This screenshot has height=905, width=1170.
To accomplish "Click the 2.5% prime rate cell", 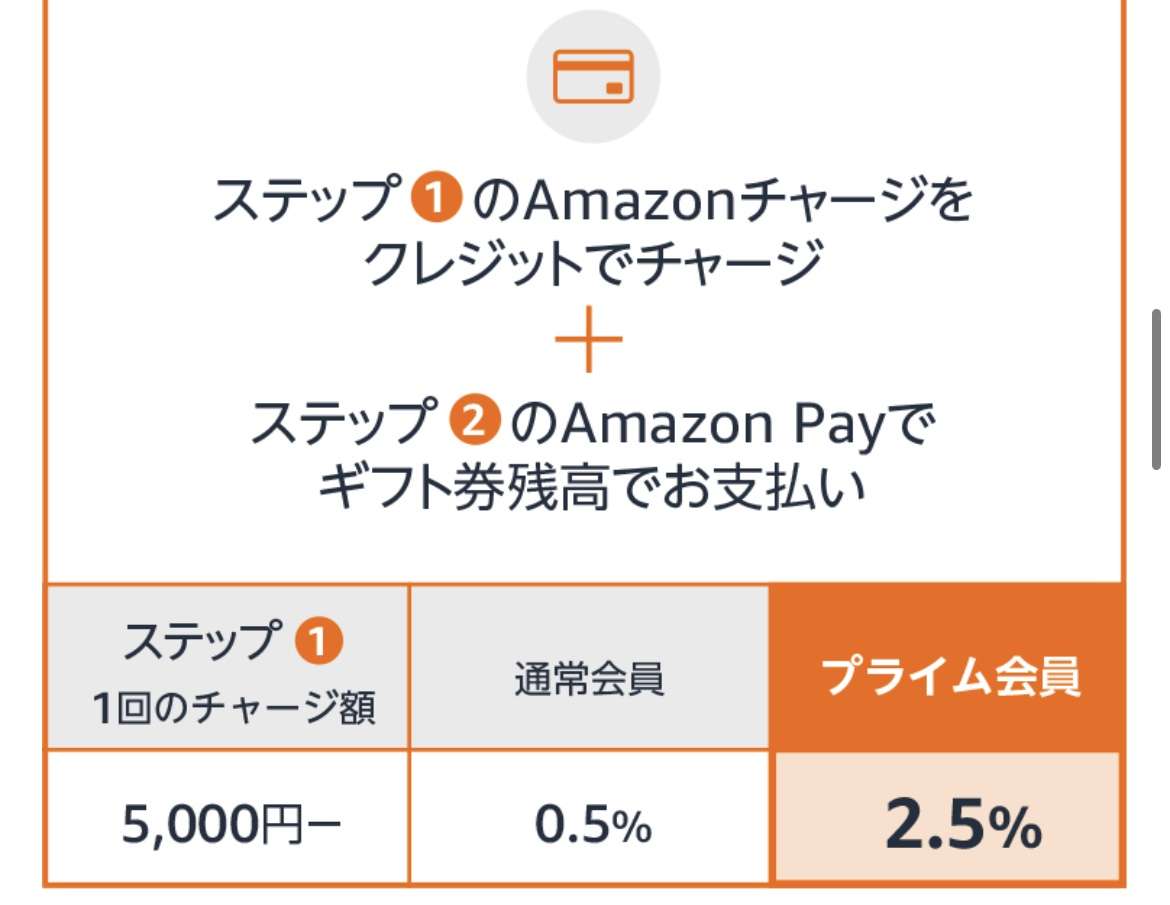I will point(948,817).
